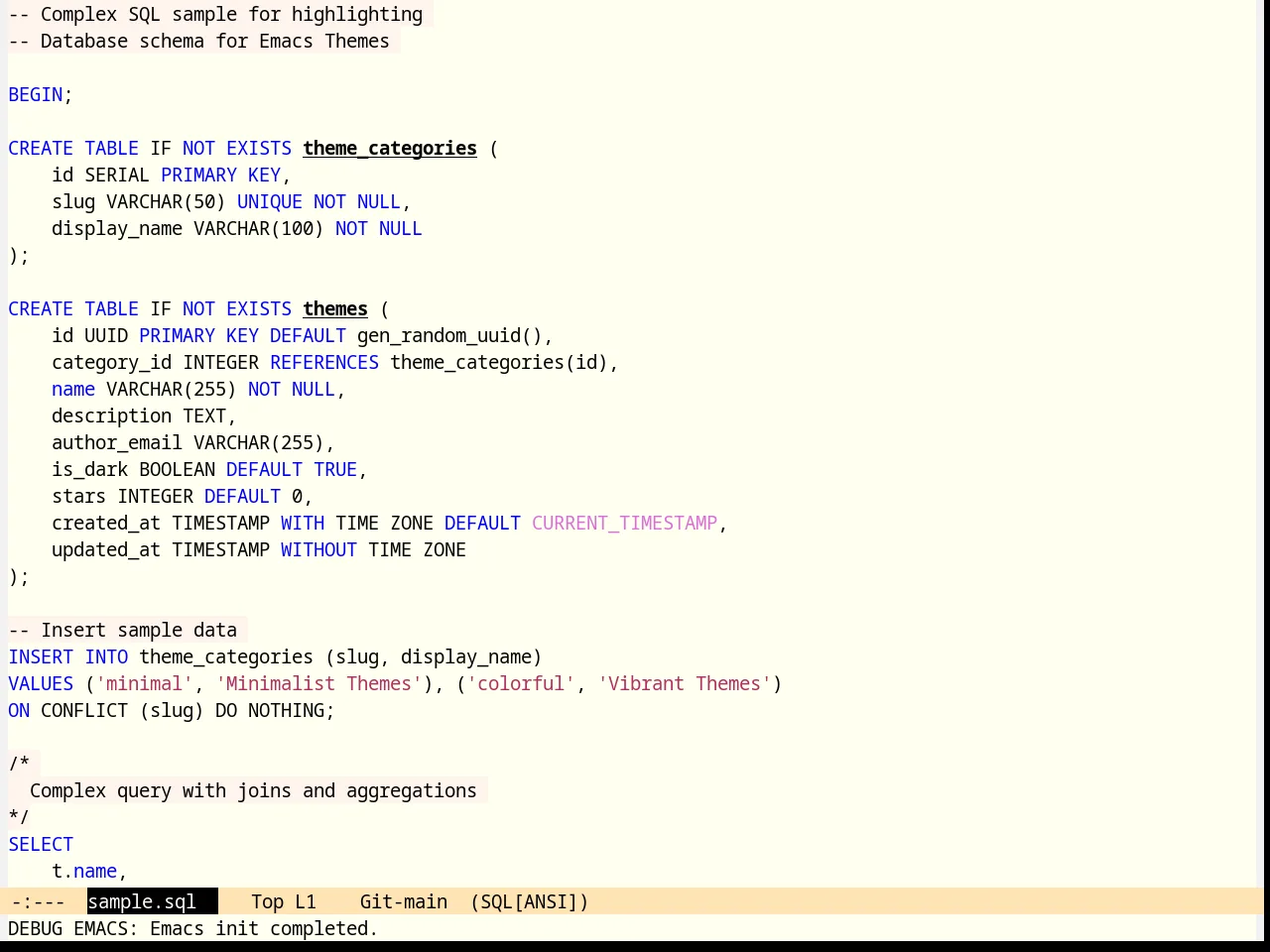The height and width of the screenshot is (952, 1270).
Task: Click the -:--- buffer status indicator
Action: pyautogui.click(x=38, y=901)
